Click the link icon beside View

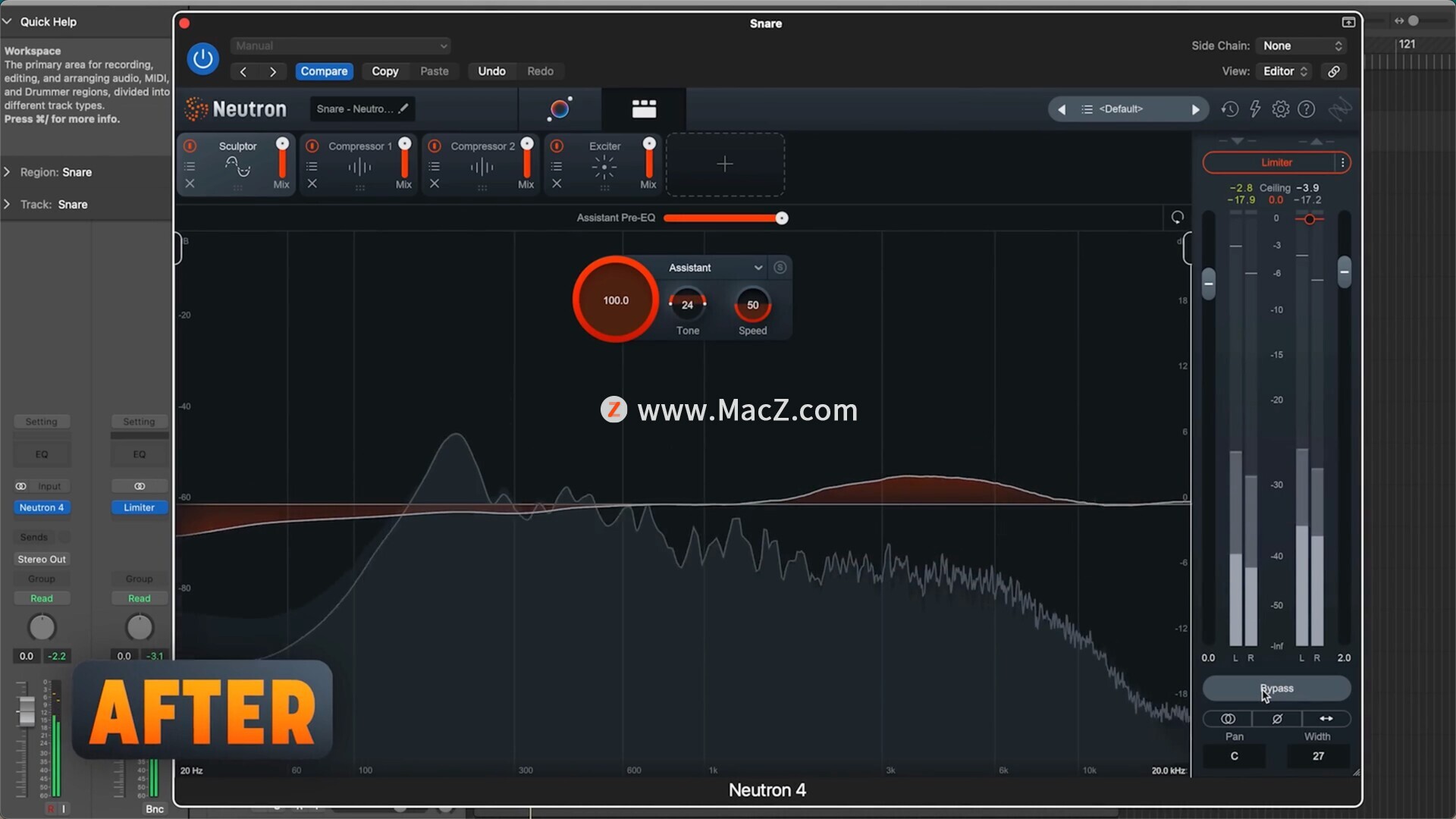click(1334, 71)
